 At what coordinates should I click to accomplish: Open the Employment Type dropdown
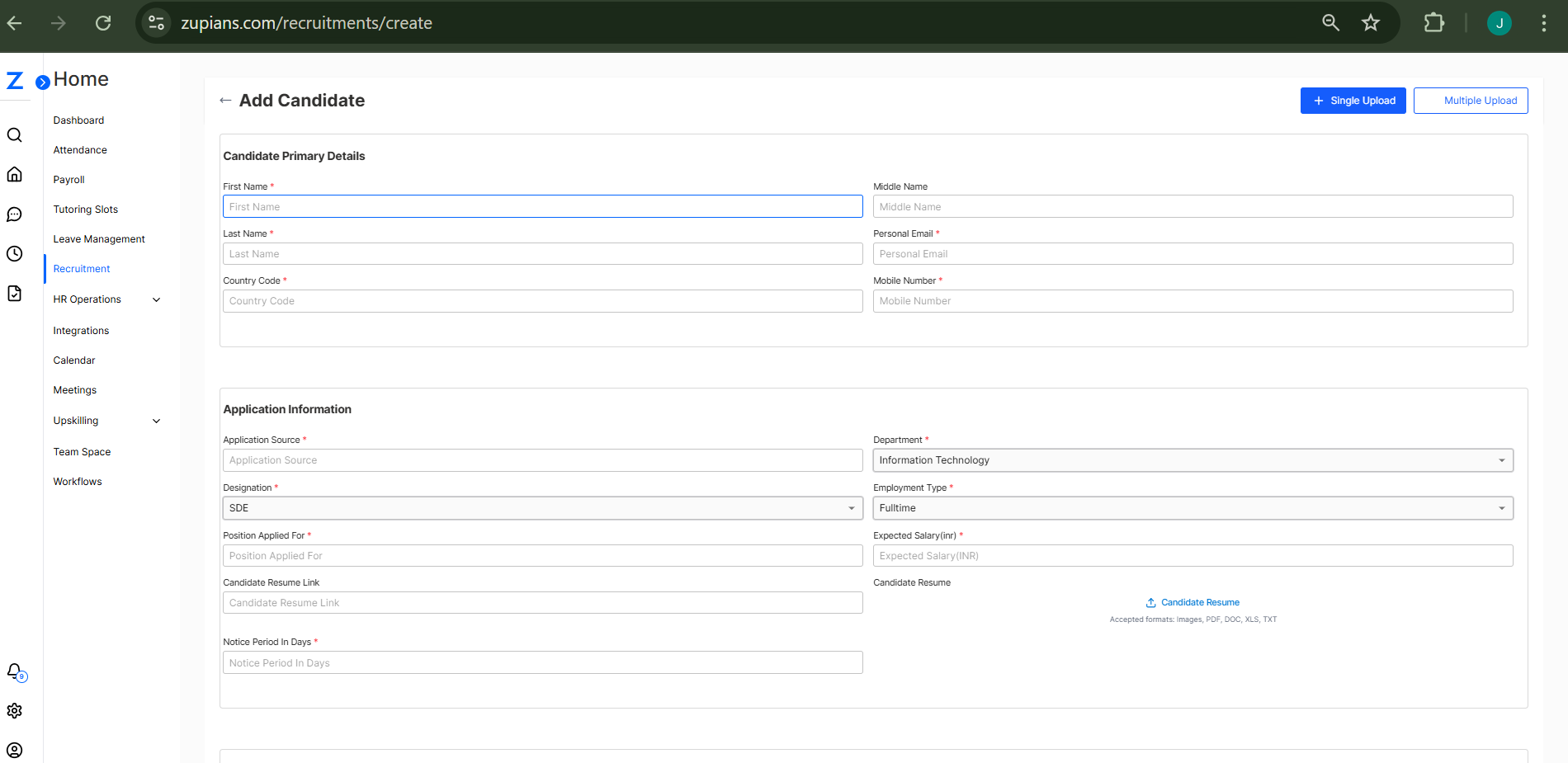1192,508
